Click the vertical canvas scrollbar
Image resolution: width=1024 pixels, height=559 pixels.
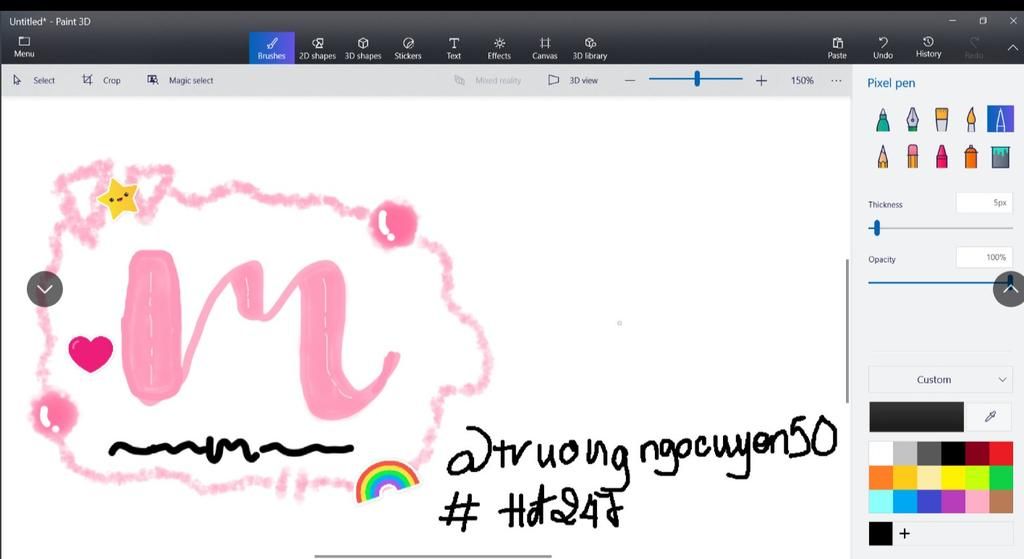(847, 330)
